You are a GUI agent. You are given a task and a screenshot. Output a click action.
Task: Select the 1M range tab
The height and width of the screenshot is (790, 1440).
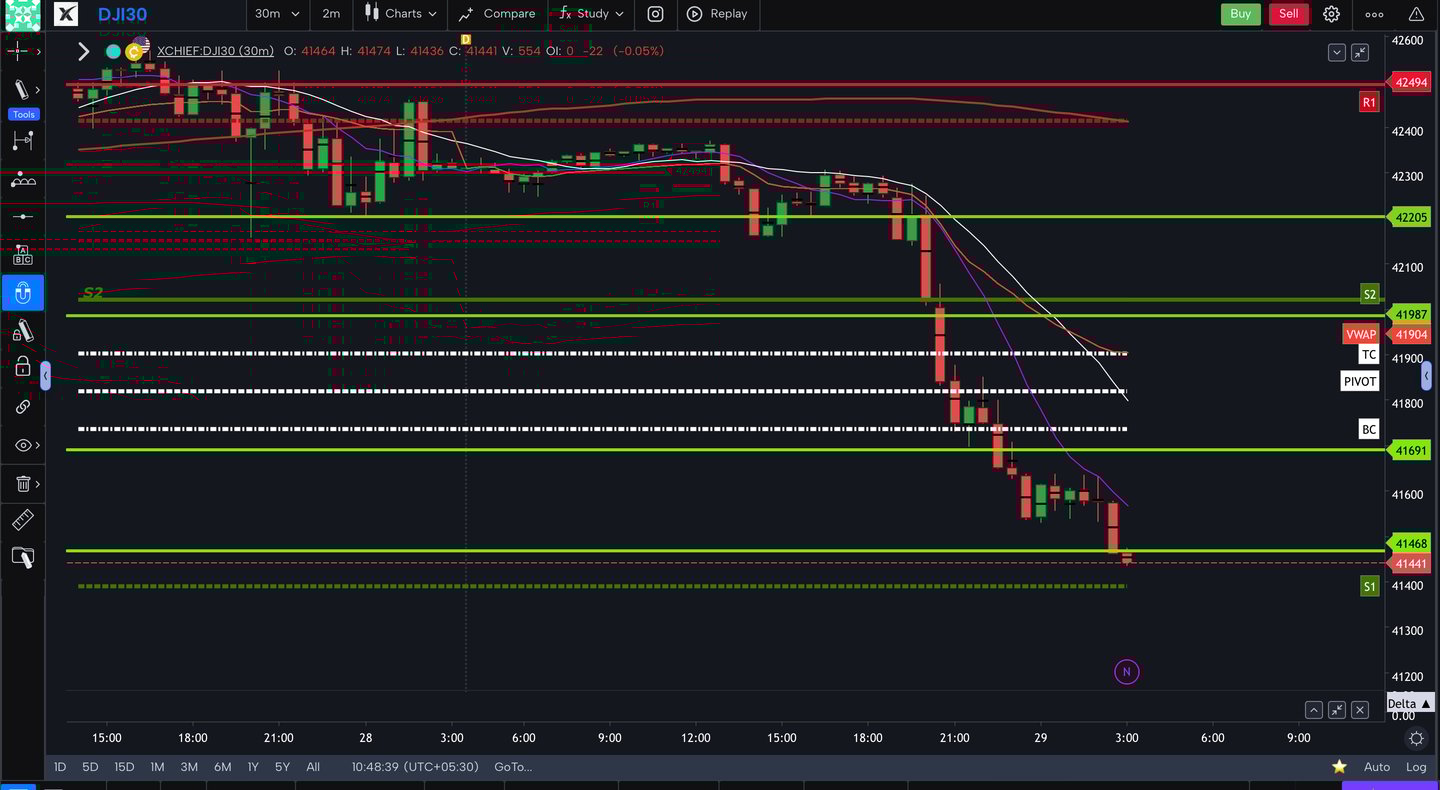[157, 767]
